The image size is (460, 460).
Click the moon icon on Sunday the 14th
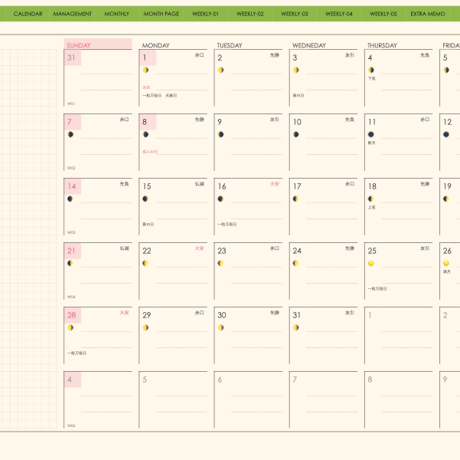coord(70,199)
